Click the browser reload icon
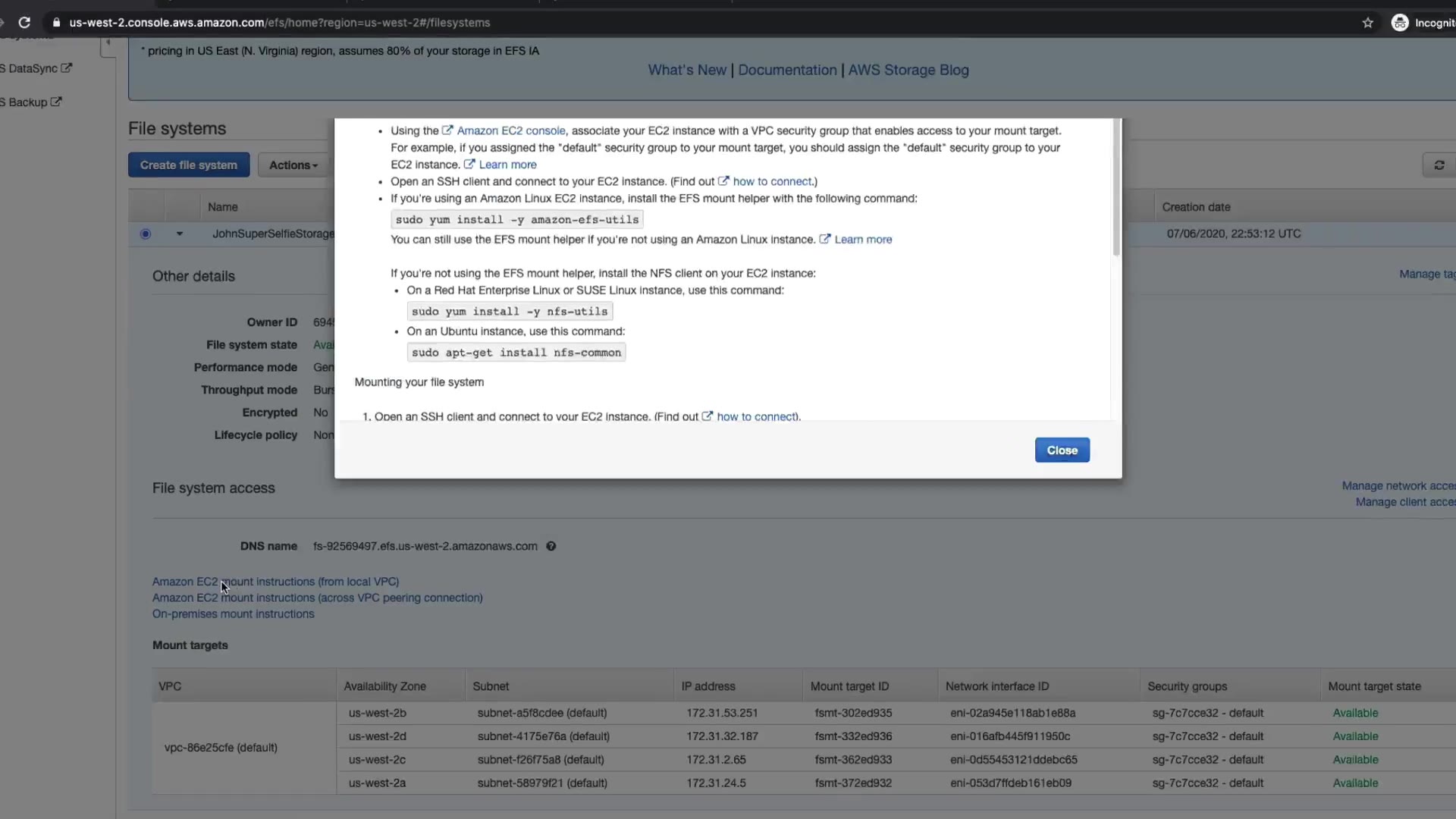 click(x=24, y=23)
